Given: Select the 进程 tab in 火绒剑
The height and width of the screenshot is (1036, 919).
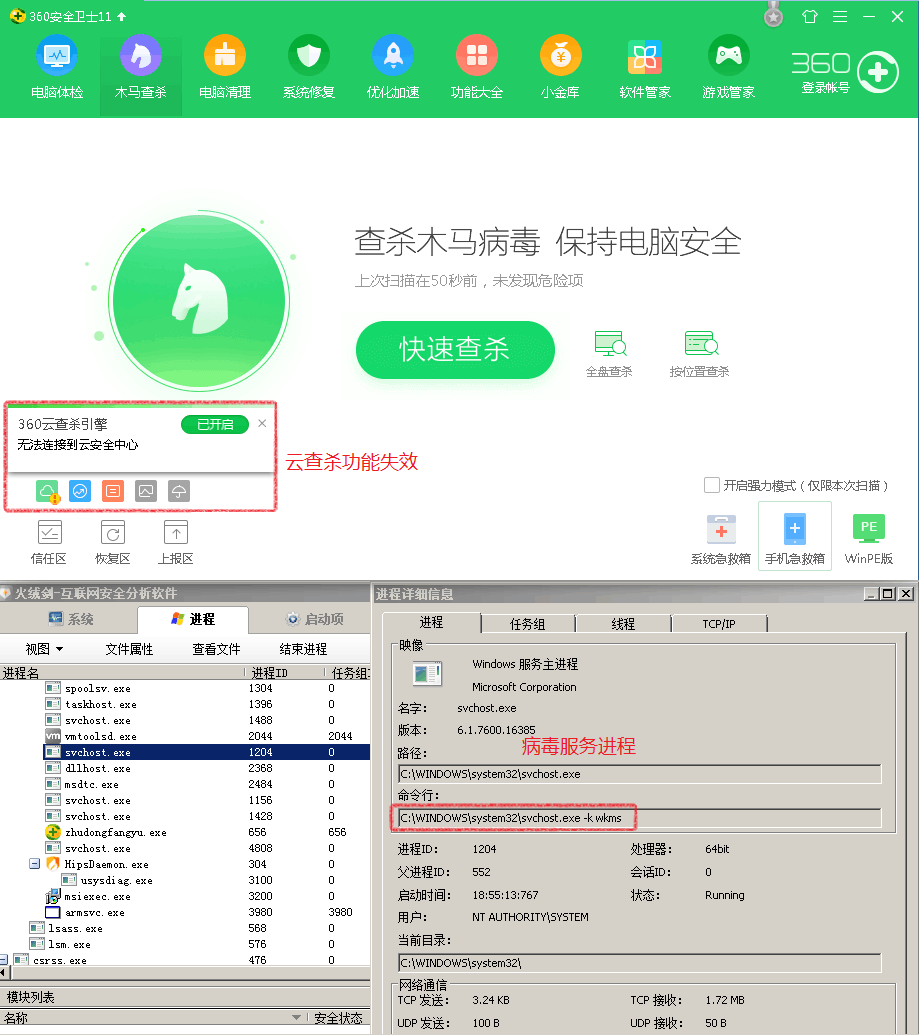Looking at the screenshot, I should [x=193, y=619].
